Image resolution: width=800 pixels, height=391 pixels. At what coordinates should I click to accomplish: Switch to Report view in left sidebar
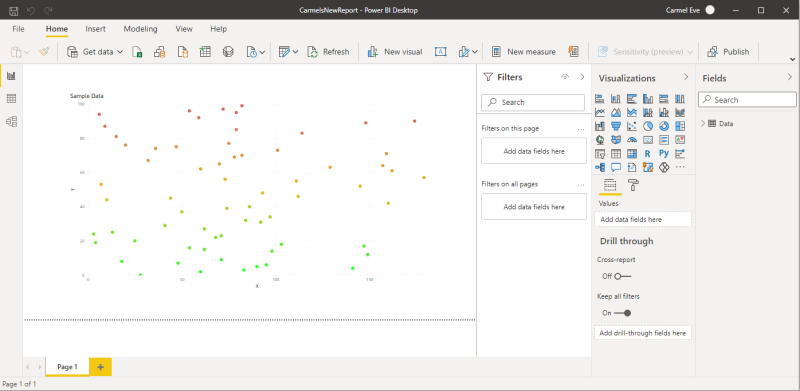[x=11, y=76]
